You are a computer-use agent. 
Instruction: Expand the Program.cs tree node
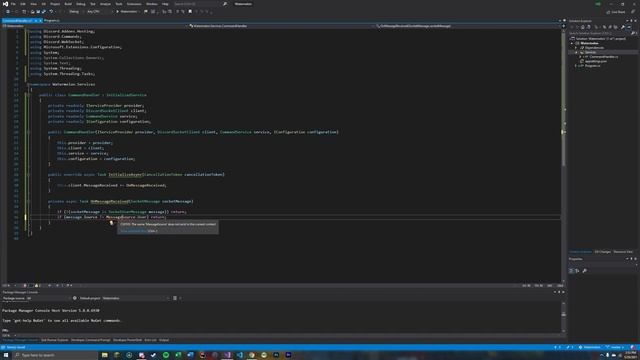coord(576,66)
